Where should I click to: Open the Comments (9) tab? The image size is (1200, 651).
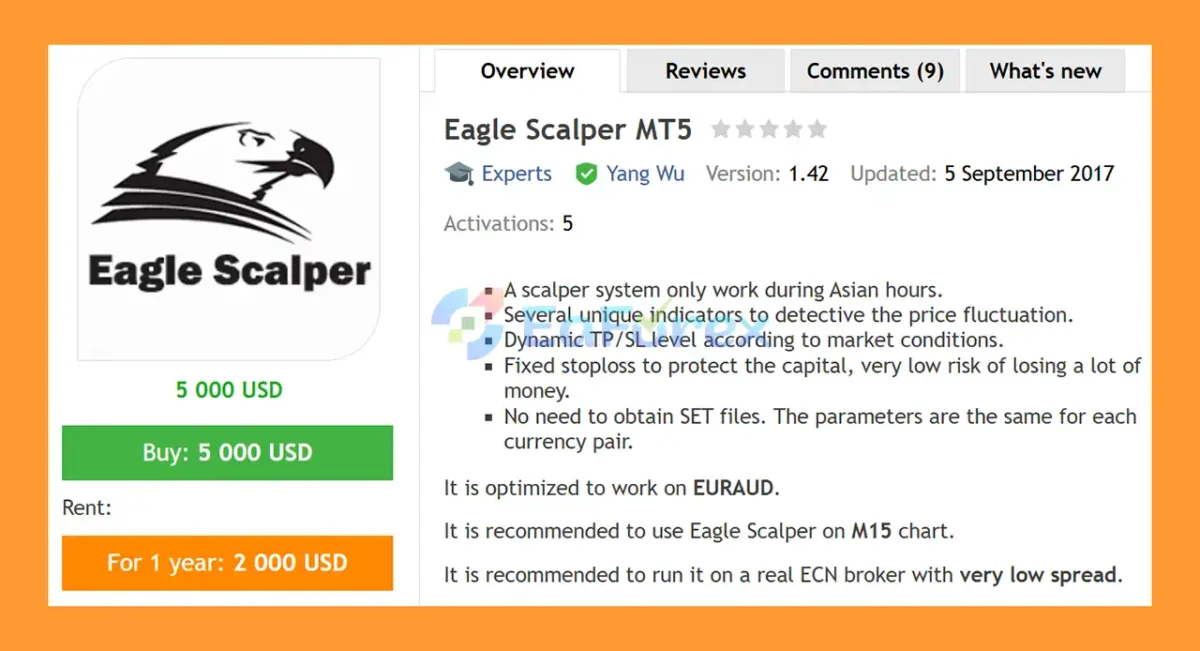pos(875,71)
